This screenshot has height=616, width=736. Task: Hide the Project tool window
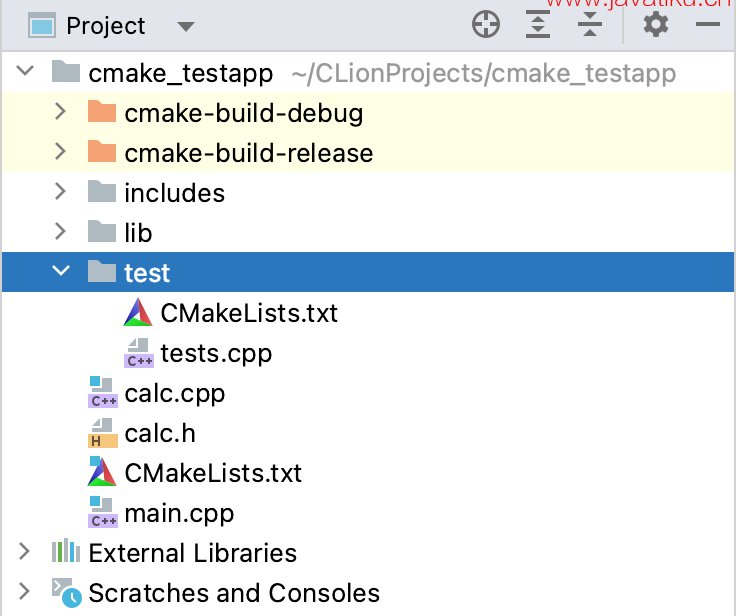coord(708,24)
